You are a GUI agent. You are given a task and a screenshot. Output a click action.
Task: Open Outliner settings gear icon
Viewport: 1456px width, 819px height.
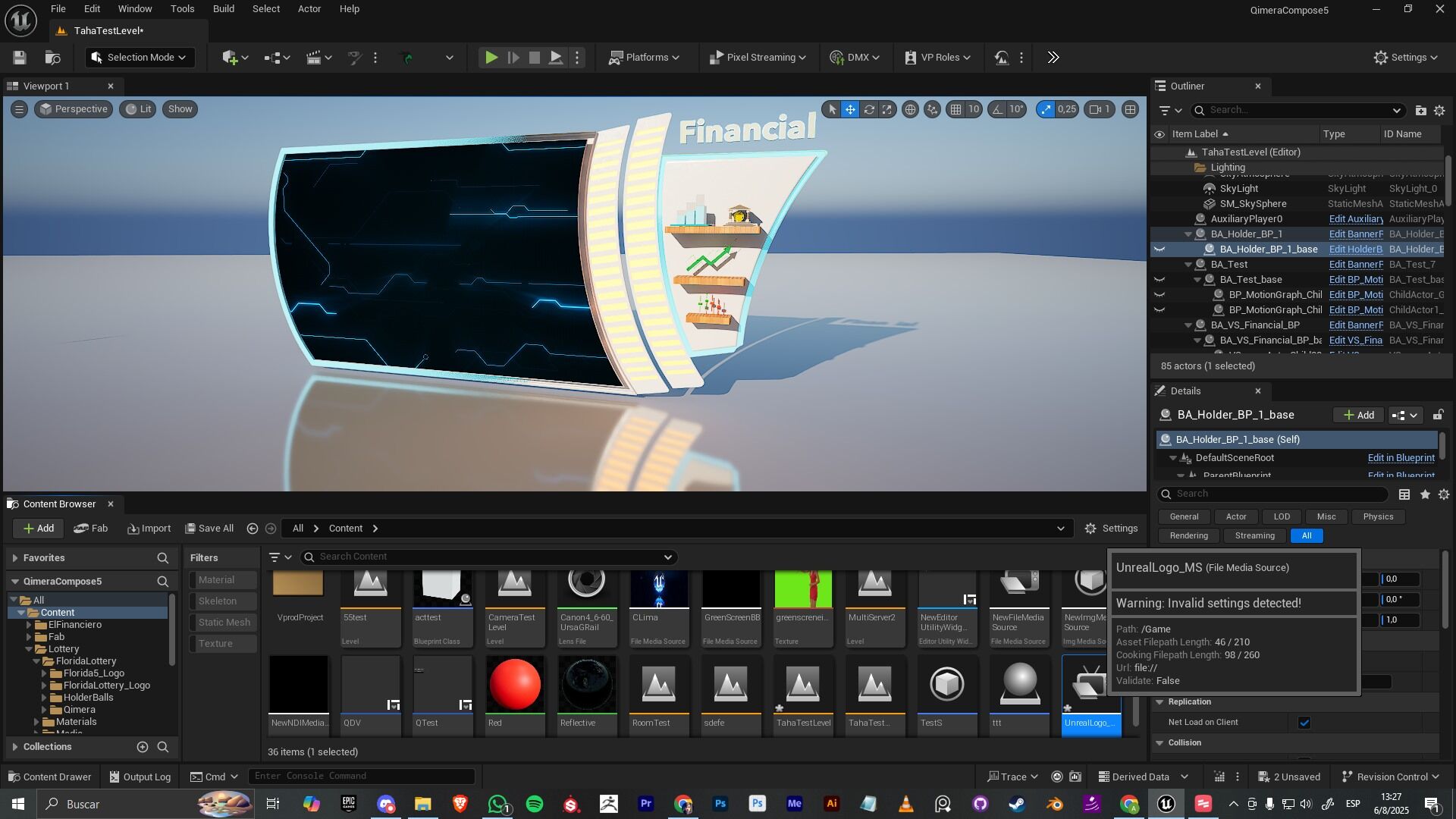point(1439,111)
